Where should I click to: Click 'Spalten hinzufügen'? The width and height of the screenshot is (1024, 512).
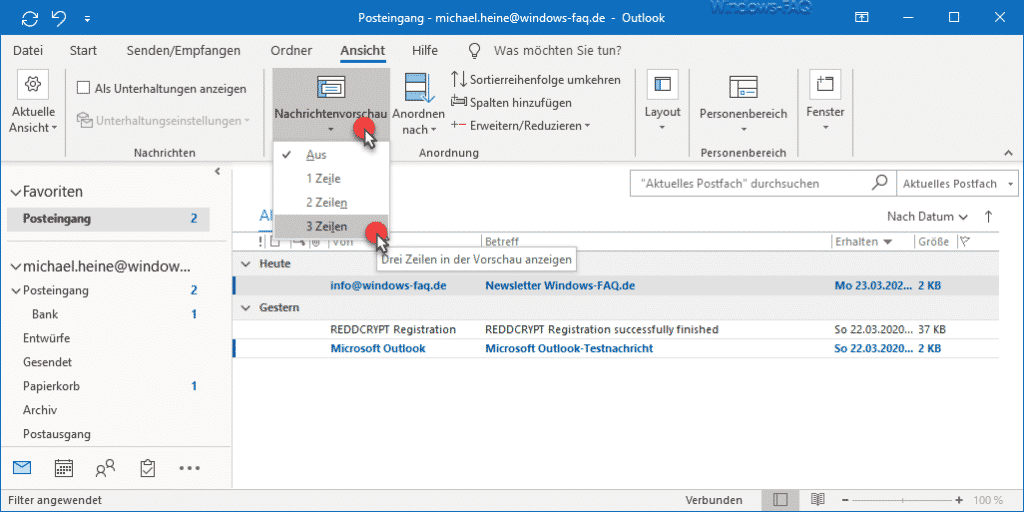[x=511, y=103]
